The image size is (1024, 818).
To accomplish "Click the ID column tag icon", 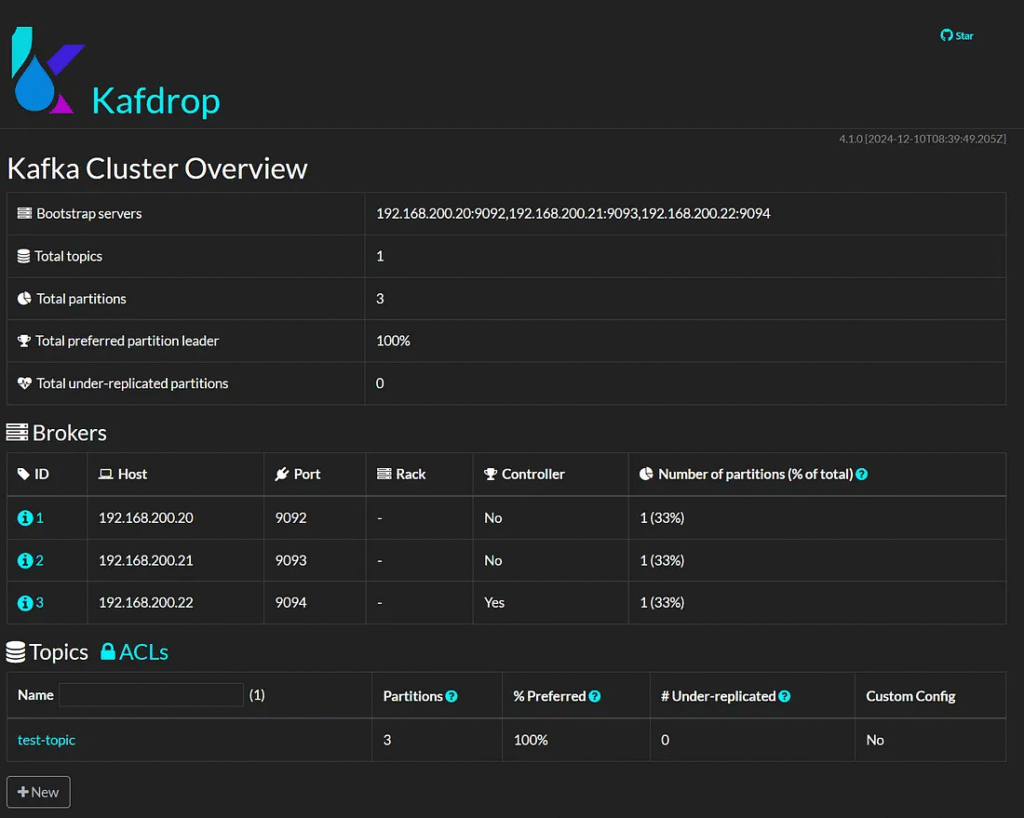I will click(24, 474).
